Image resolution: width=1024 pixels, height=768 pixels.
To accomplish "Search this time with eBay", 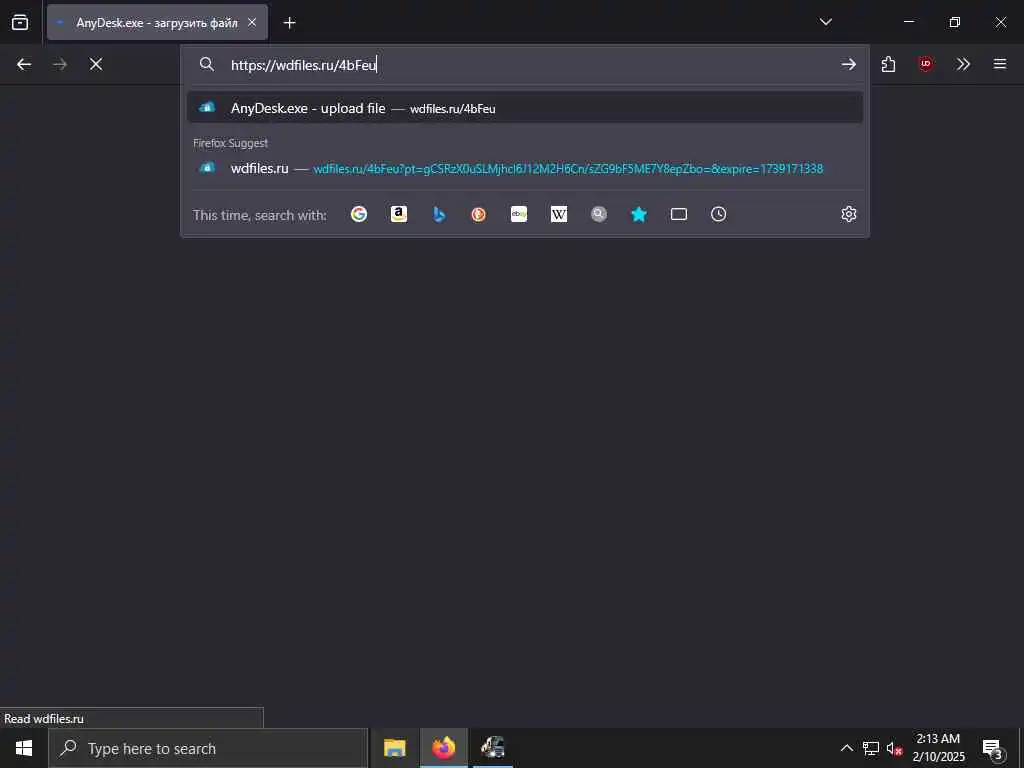I will coord(519,214).
